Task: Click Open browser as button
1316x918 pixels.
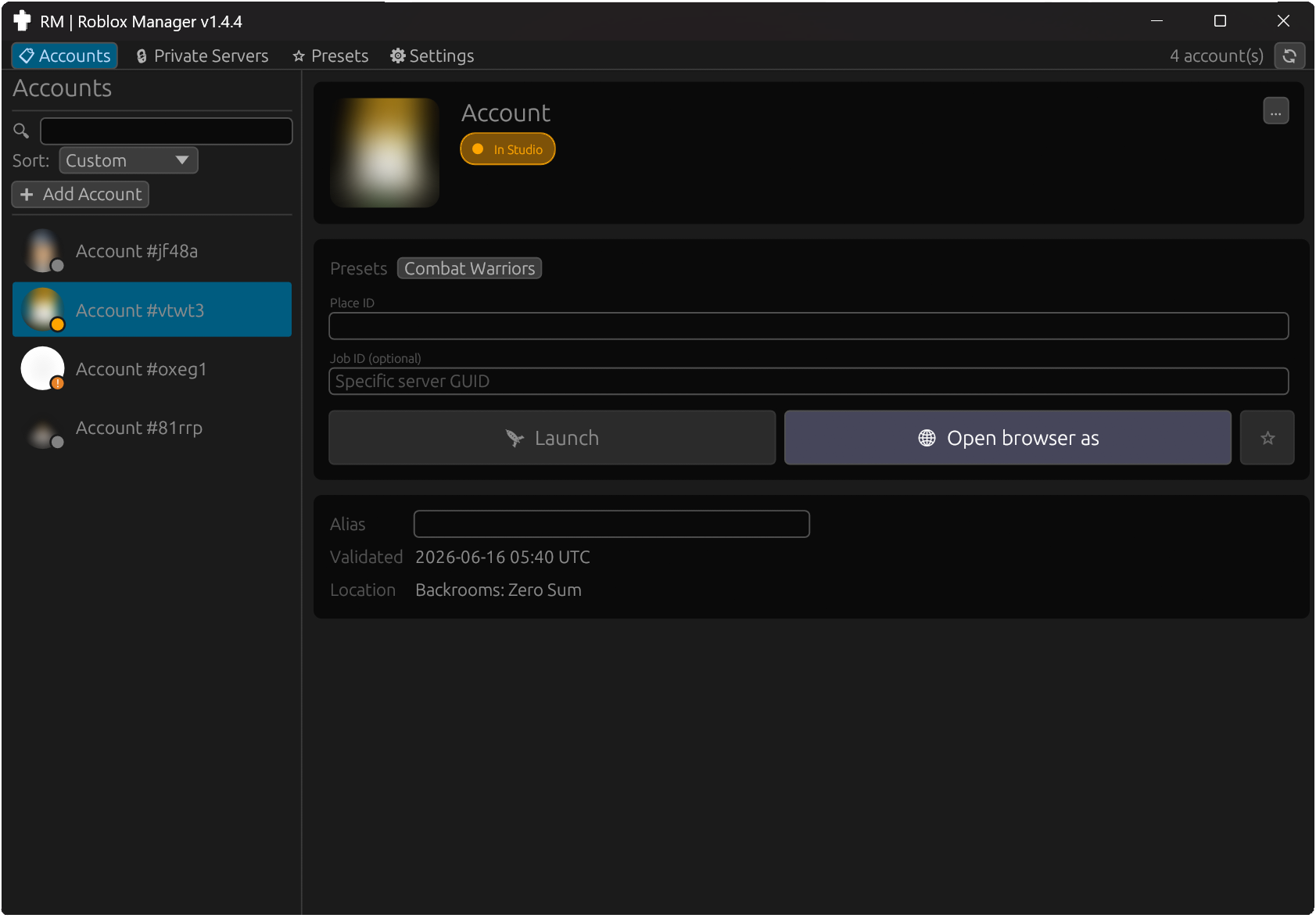Action: coord(1008,438)
